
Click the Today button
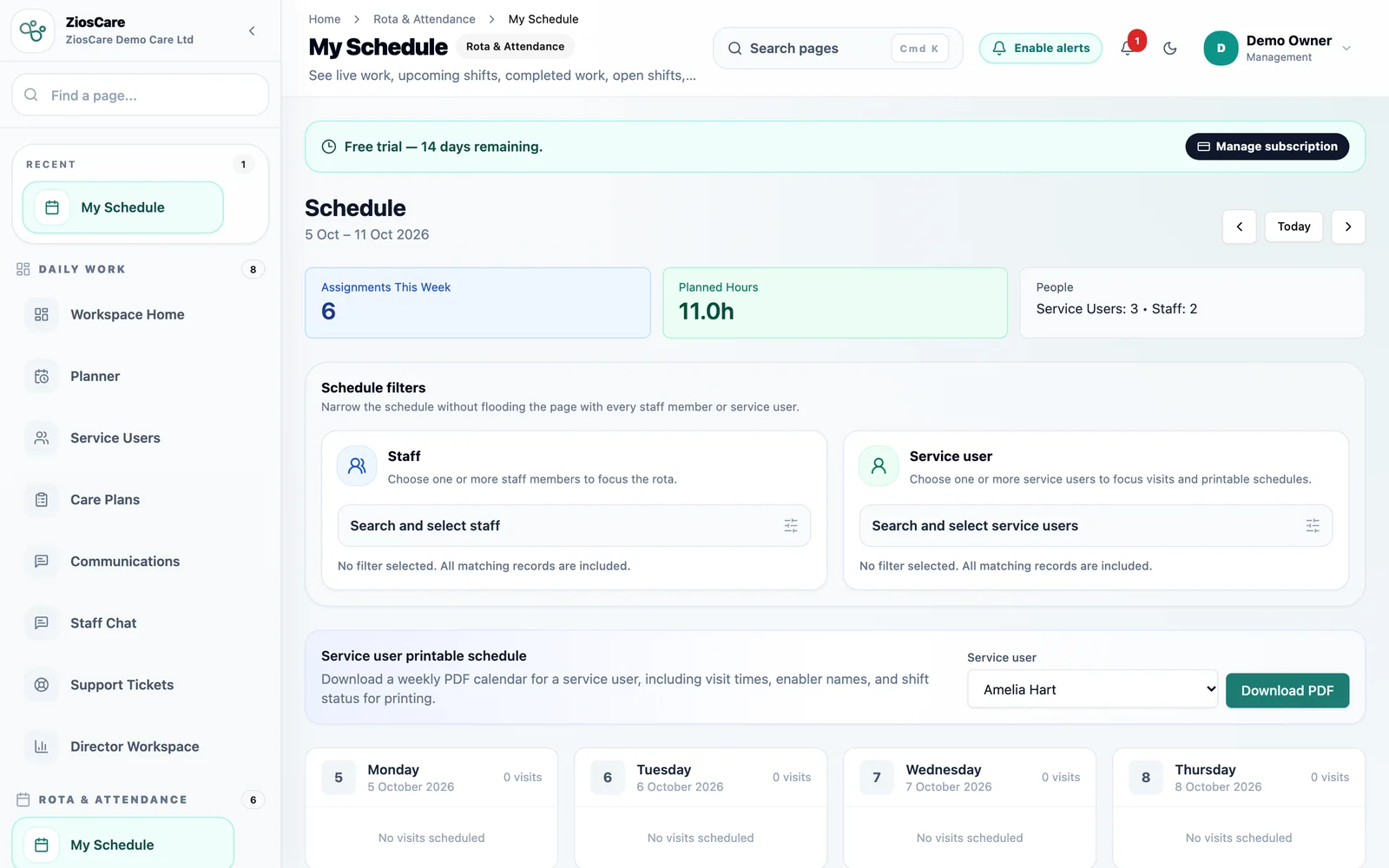click(1294, 227)
